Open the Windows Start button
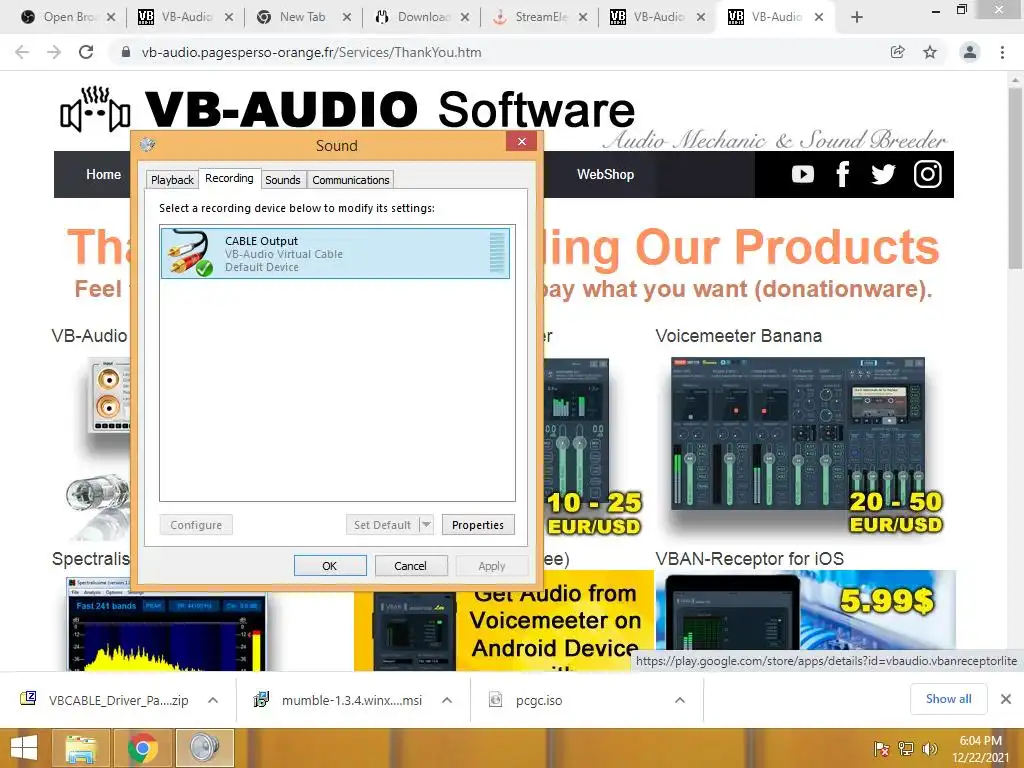The width and height of the screenshot is (1024, 768). pyautogui.click(x=24, y=748)
